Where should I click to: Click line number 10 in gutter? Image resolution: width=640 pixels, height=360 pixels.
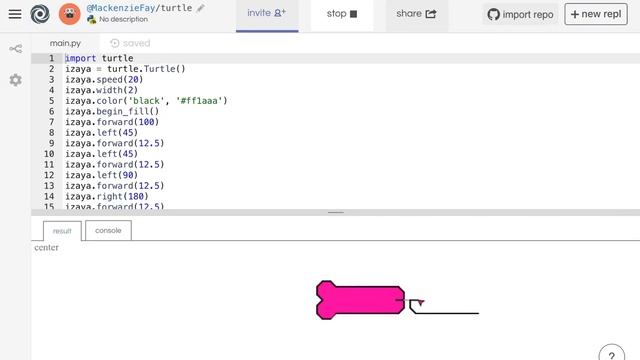click(x=49, y=154)
